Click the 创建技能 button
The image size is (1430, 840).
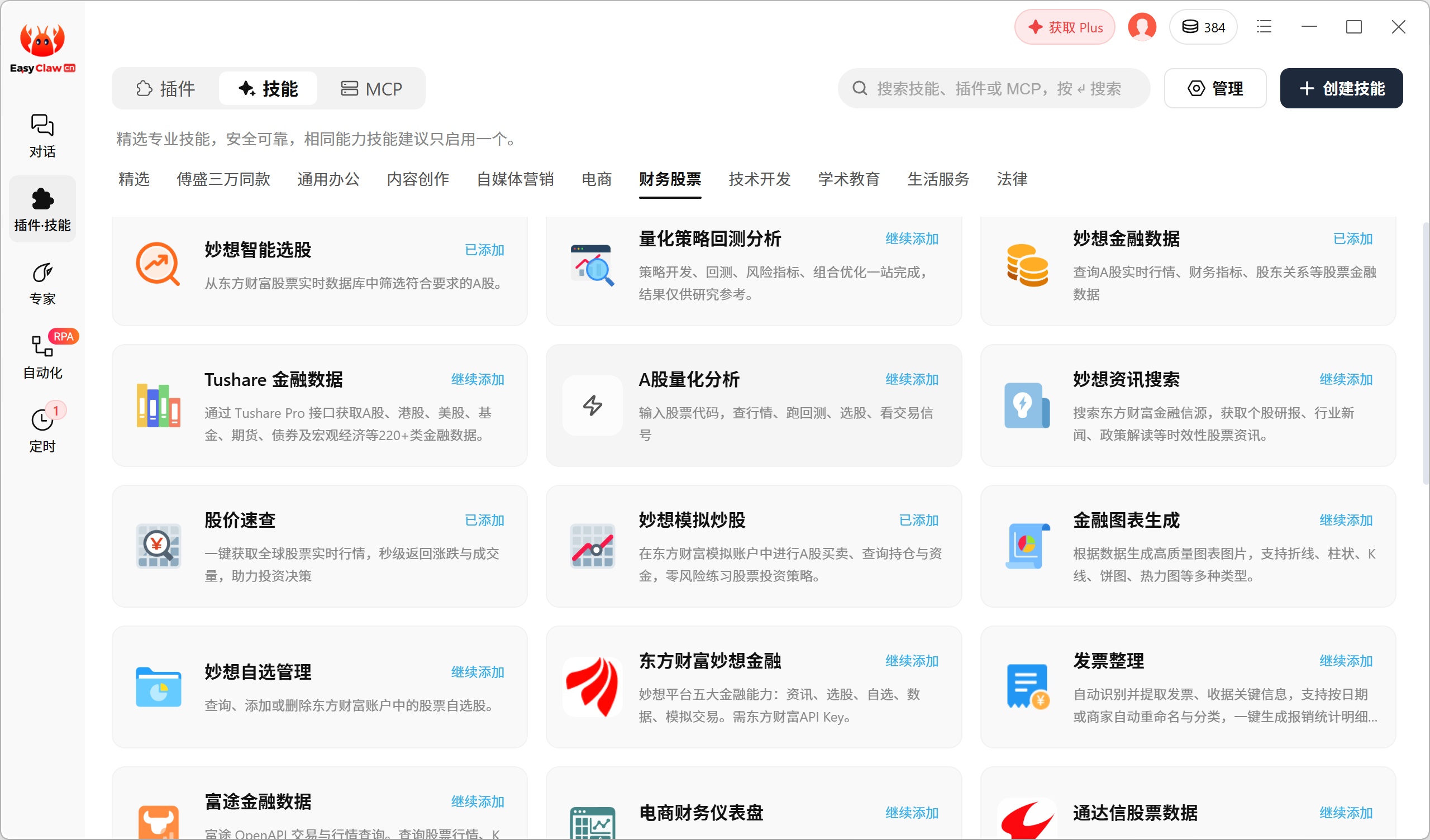click(1342, 89)
